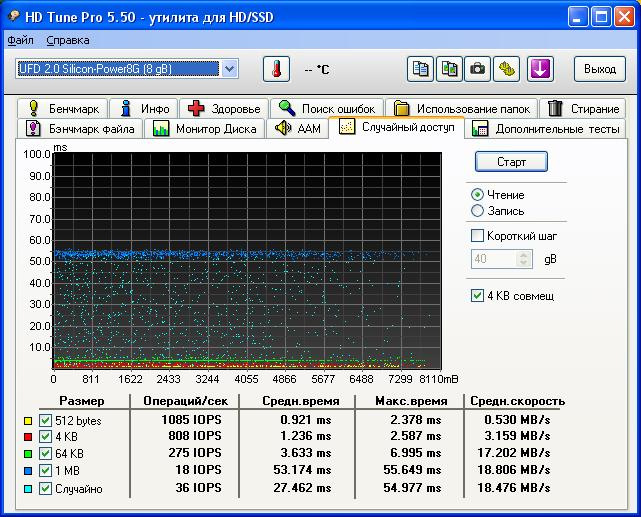
Task: Click the HD Tune title bar icon
Action: coord(14,17)
